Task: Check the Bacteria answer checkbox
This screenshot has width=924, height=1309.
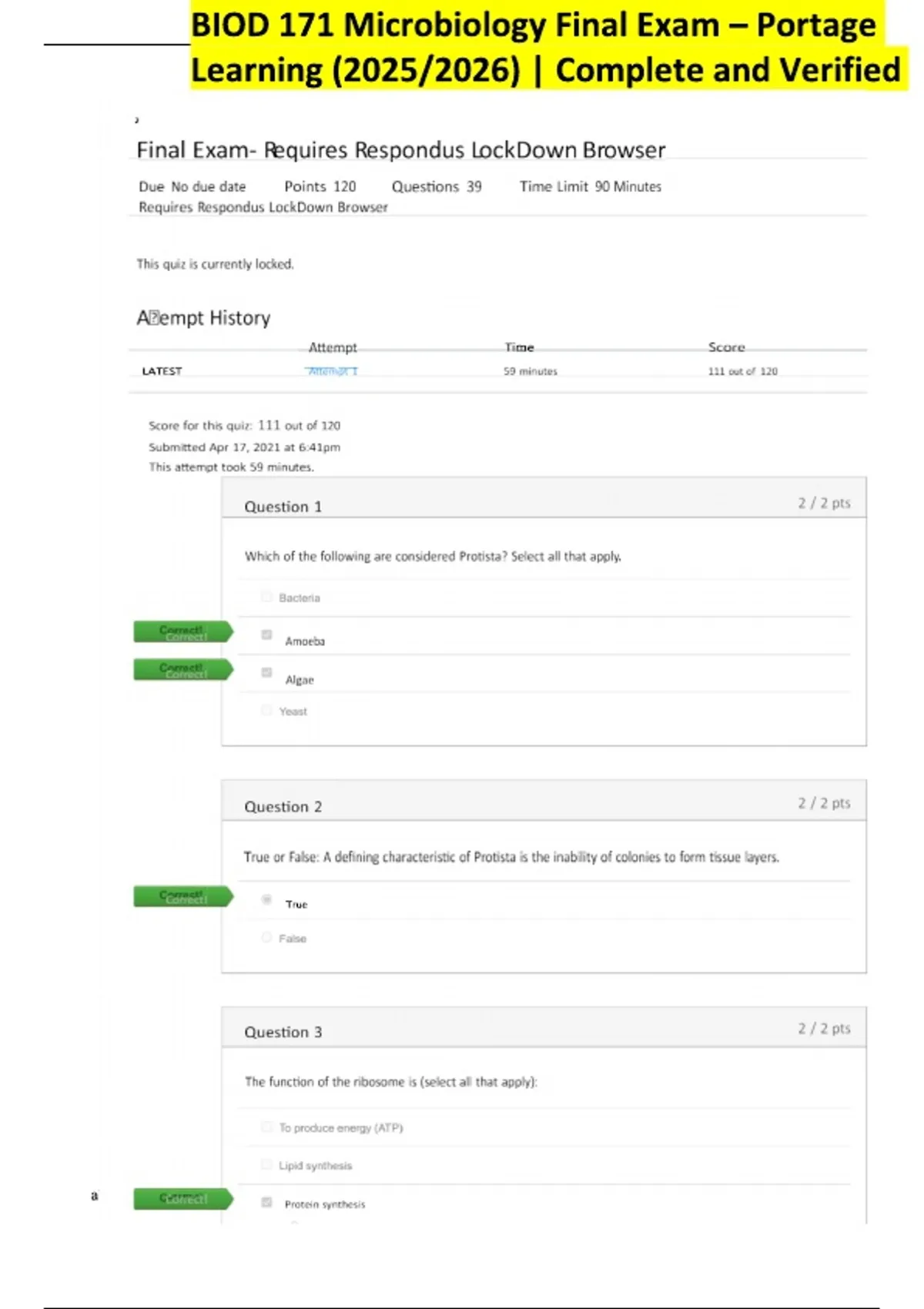Action: pyautogui.click(x=266, y=597)
